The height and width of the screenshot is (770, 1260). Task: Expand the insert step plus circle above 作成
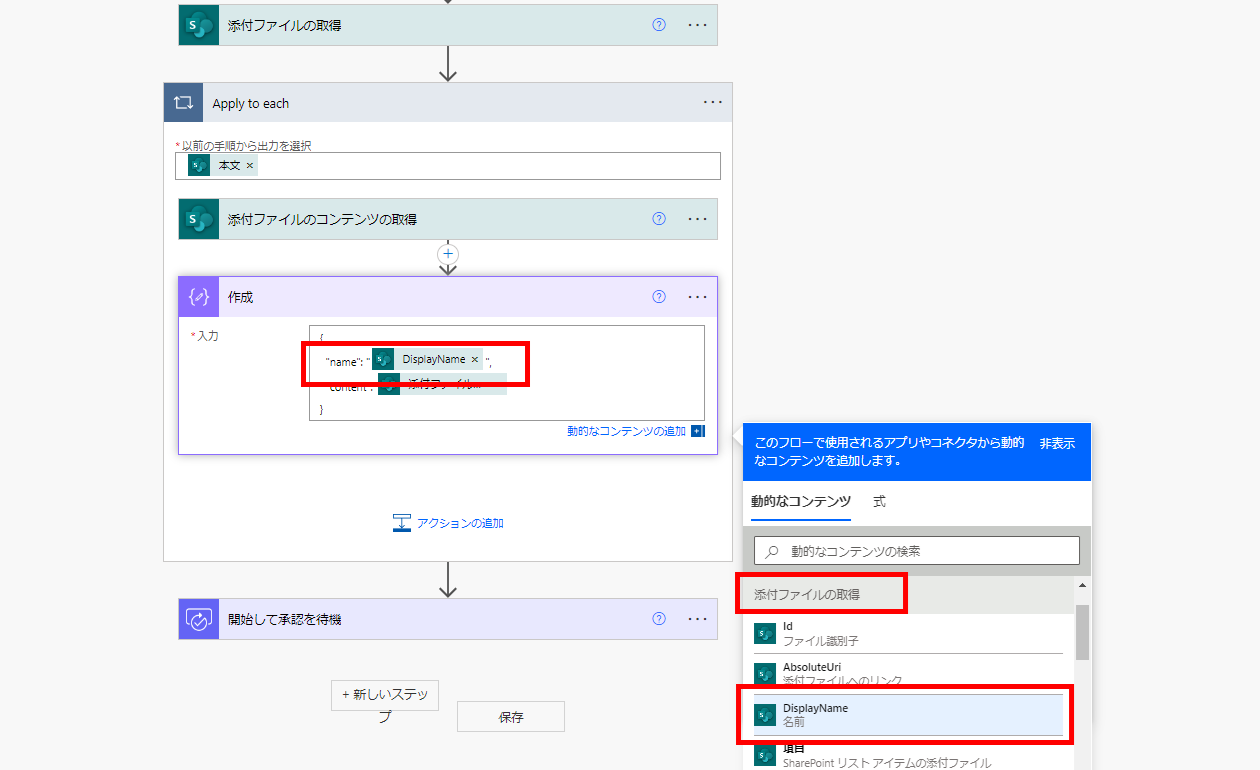coord(448,254)
